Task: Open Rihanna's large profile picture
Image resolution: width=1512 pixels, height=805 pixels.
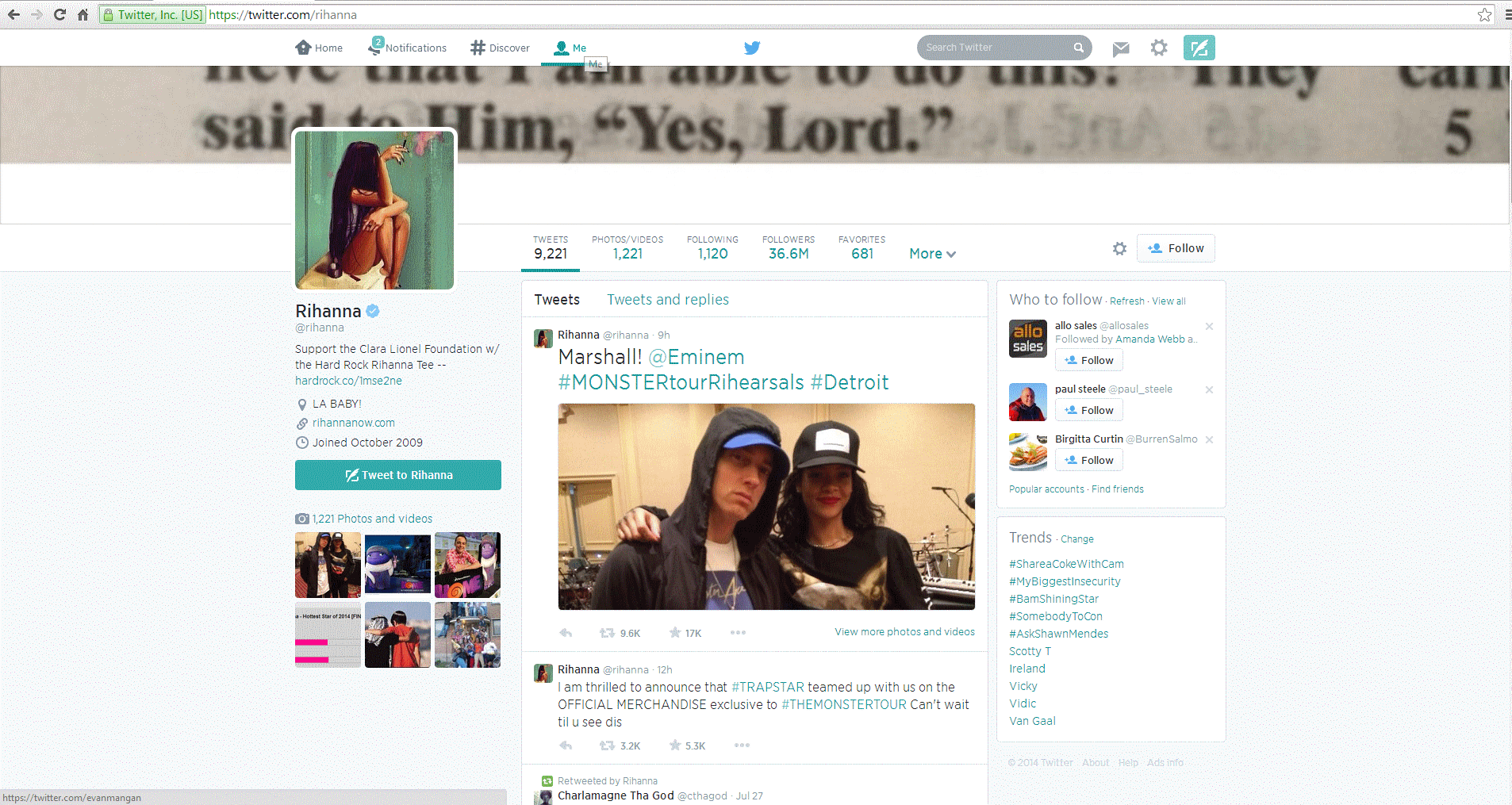Action: (374, 210)
